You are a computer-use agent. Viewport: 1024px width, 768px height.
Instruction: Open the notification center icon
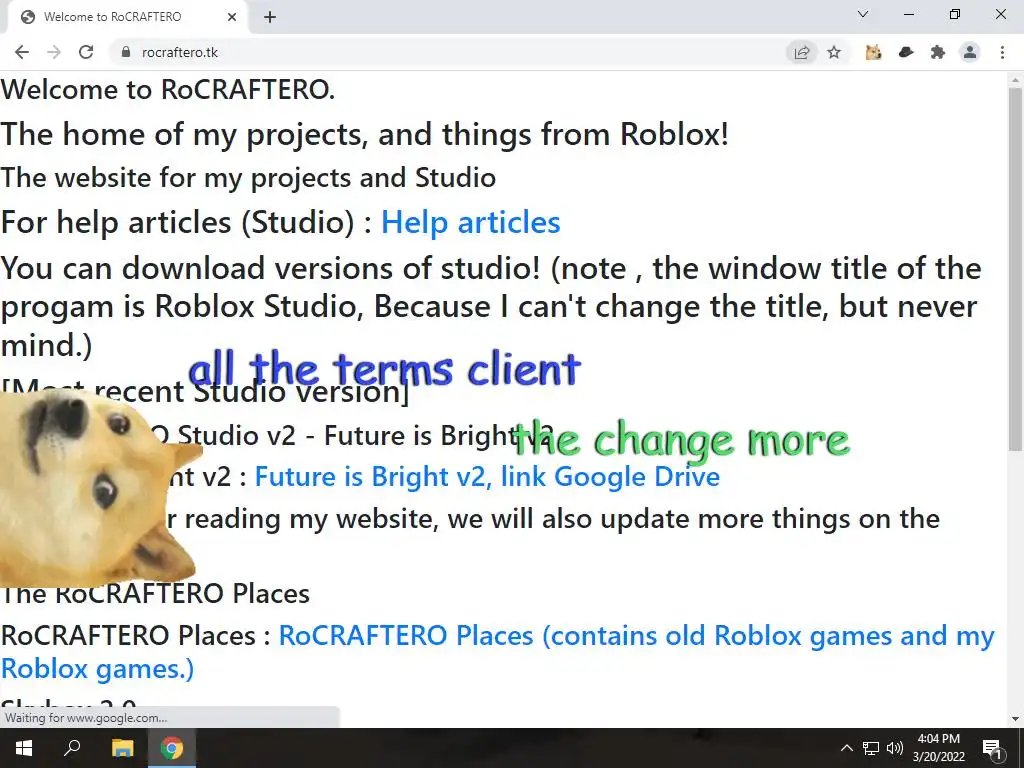pyautogui.click(x=992, y=748)
